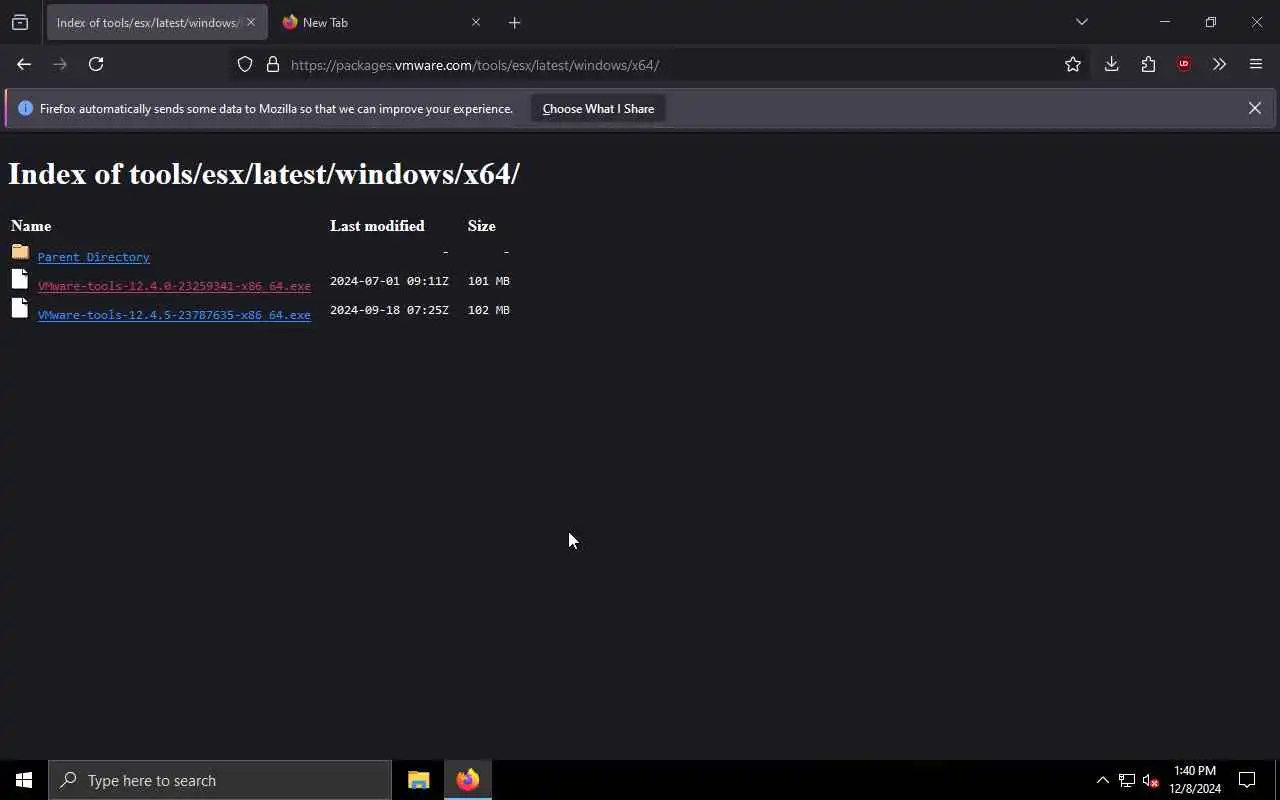Open the muted volume tray icon

coord(1150,780)
